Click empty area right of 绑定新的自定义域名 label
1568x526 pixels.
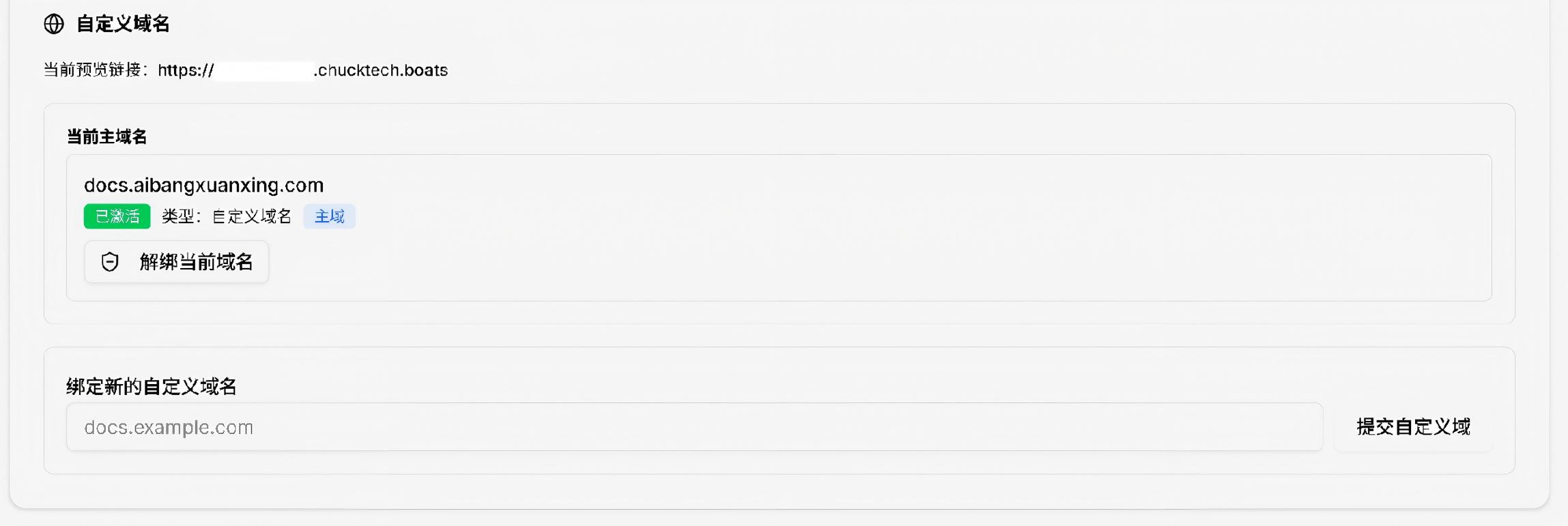click(819, 387)
